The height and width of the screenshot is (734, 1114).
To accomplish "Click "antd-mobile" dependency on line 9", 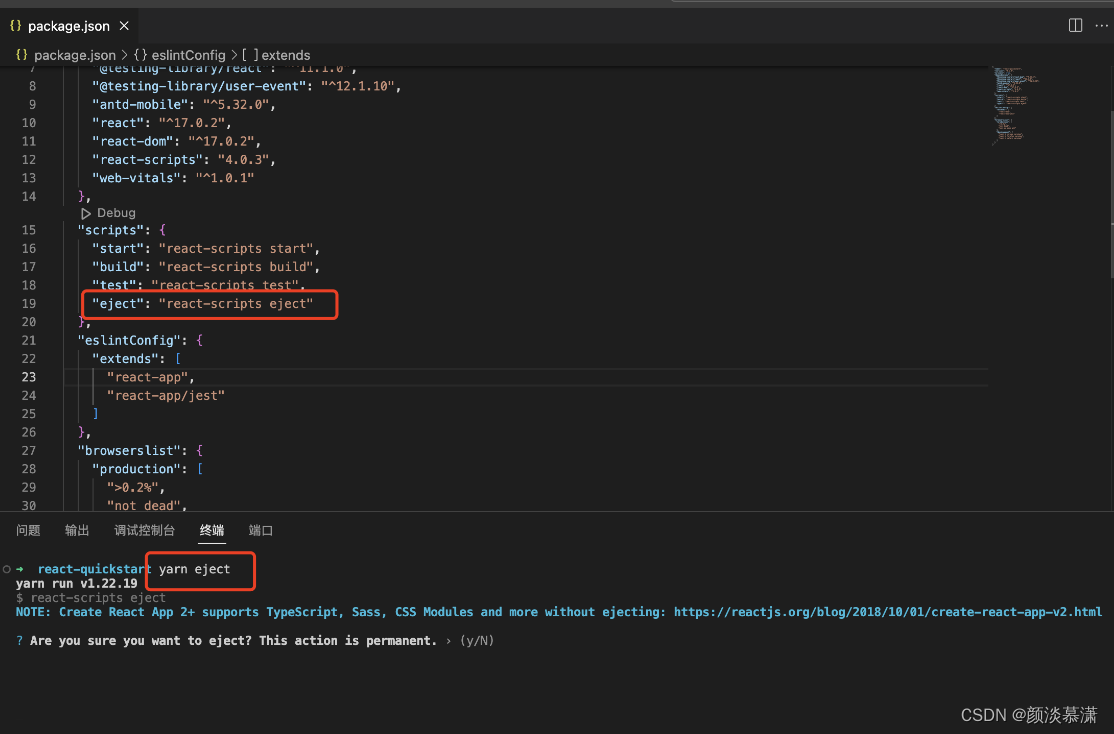I will coord(140,104).
